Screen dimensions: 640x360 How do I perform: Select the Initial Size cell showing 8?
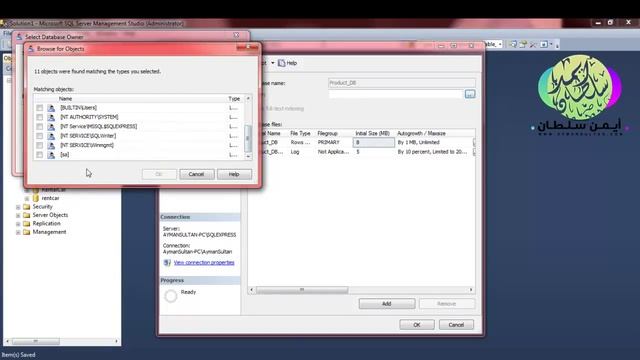[373, 142]
